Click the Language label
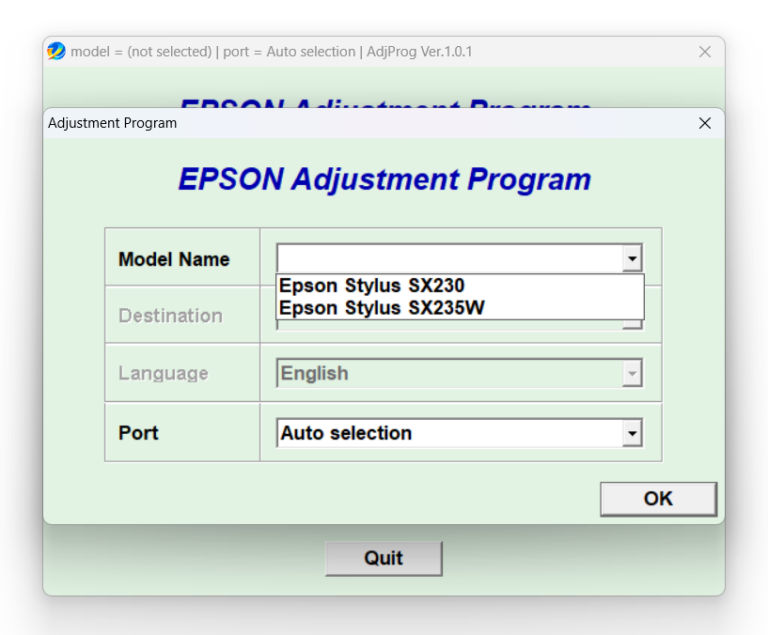 click(x=164, y=373)
